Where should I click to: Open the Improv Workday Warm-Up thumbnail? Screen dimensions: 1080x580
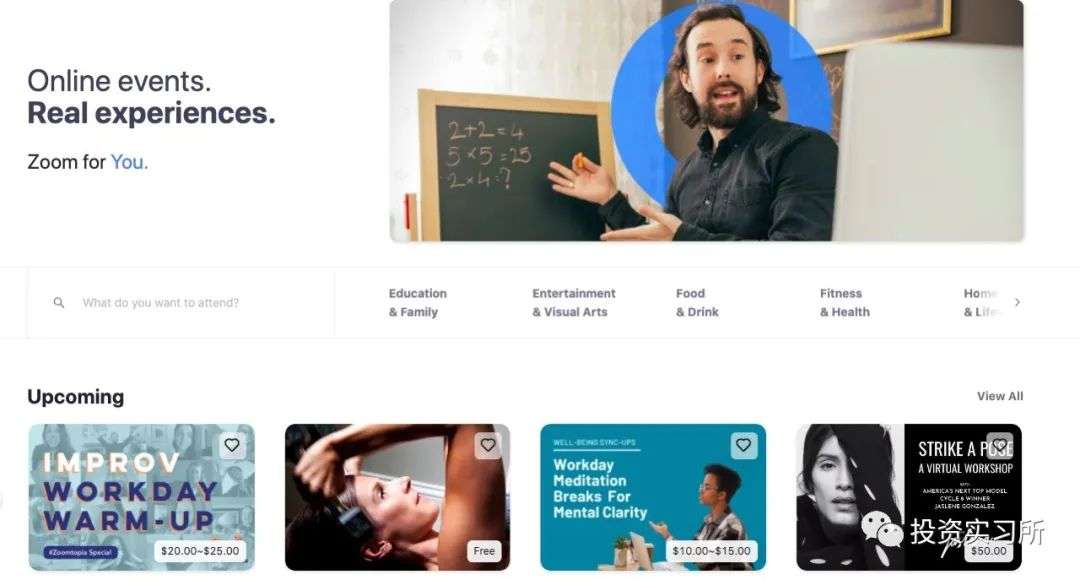[x=141, y=497]
